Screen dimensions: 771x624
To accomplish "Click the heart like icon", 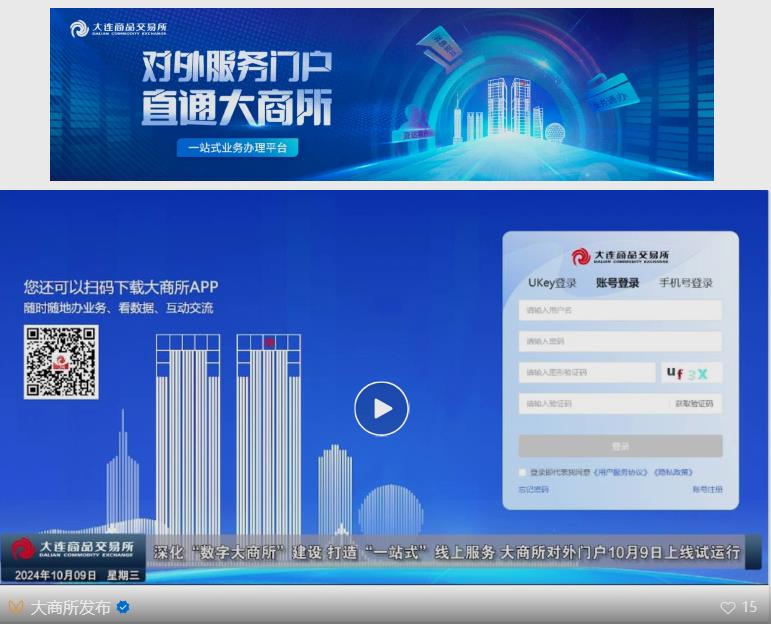I will tap(727, 607).
